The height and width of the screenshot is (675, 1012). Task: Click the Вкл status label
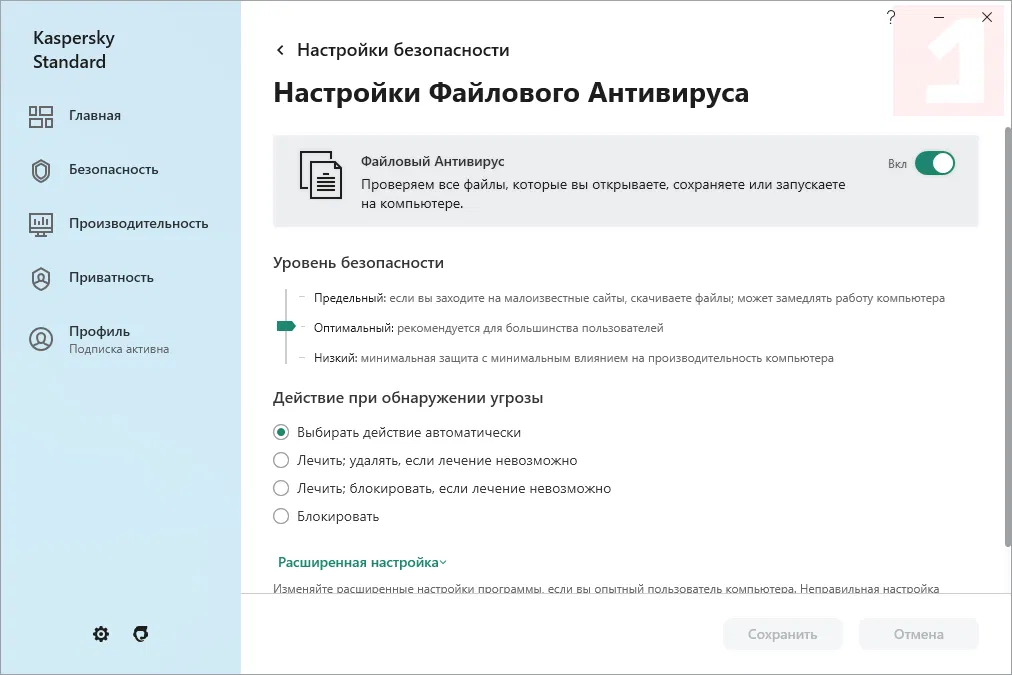pos(897,164)
